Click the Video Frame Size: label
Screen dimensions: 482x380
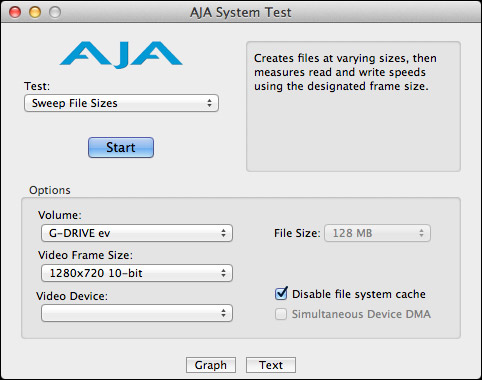(x=85, y=255)
